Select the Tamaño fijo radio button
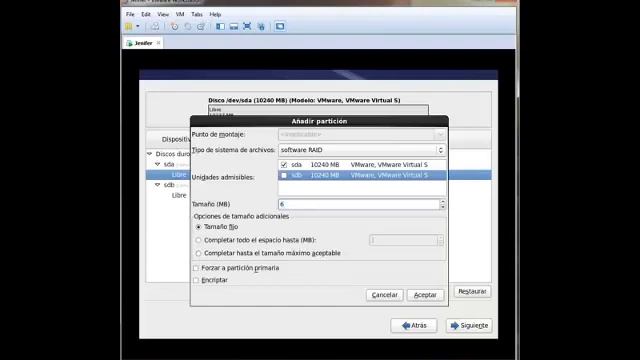640x360 pixels. (x=198, y=227)
